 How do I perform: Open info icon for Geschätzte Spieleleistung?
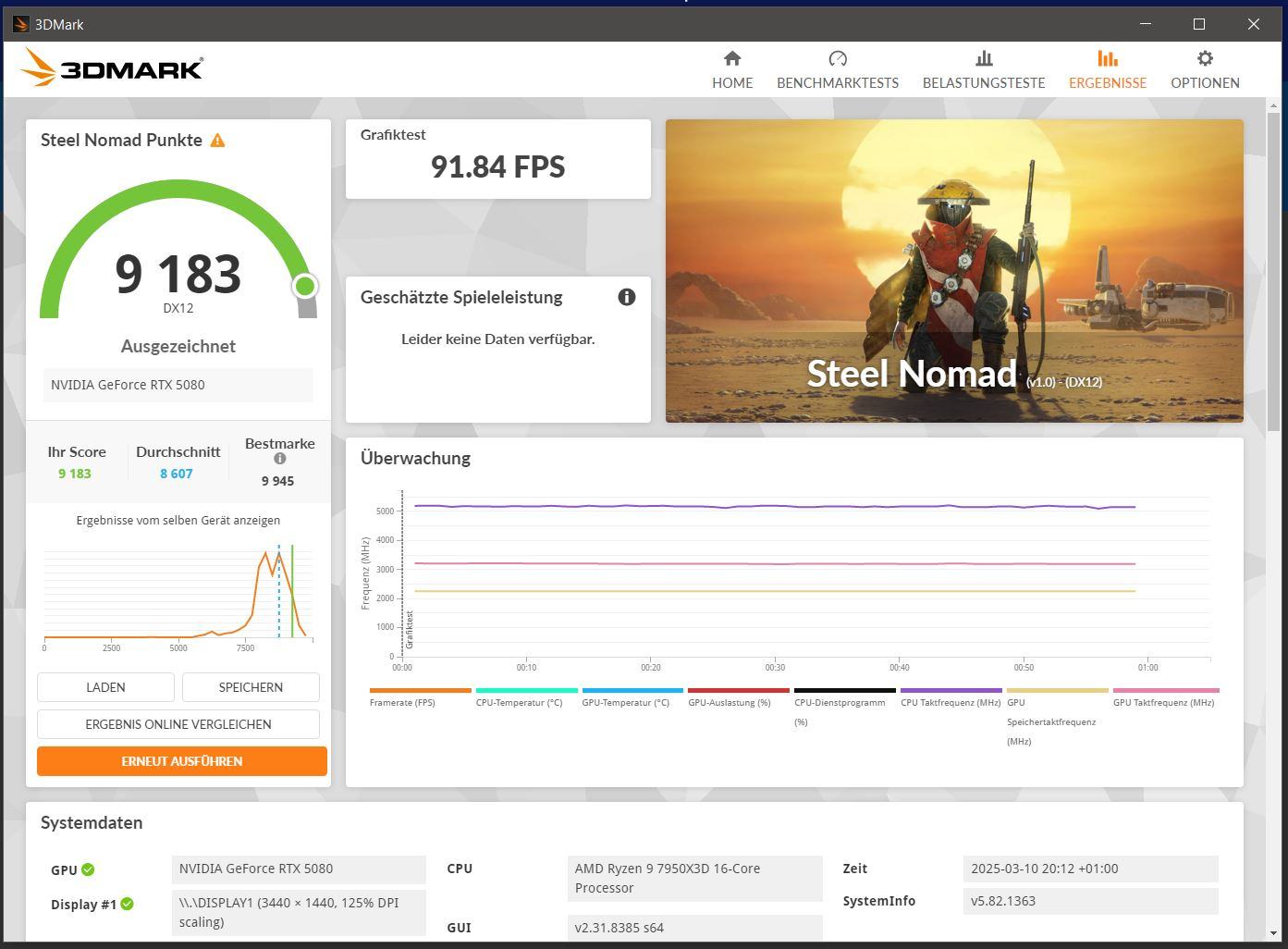627,297
